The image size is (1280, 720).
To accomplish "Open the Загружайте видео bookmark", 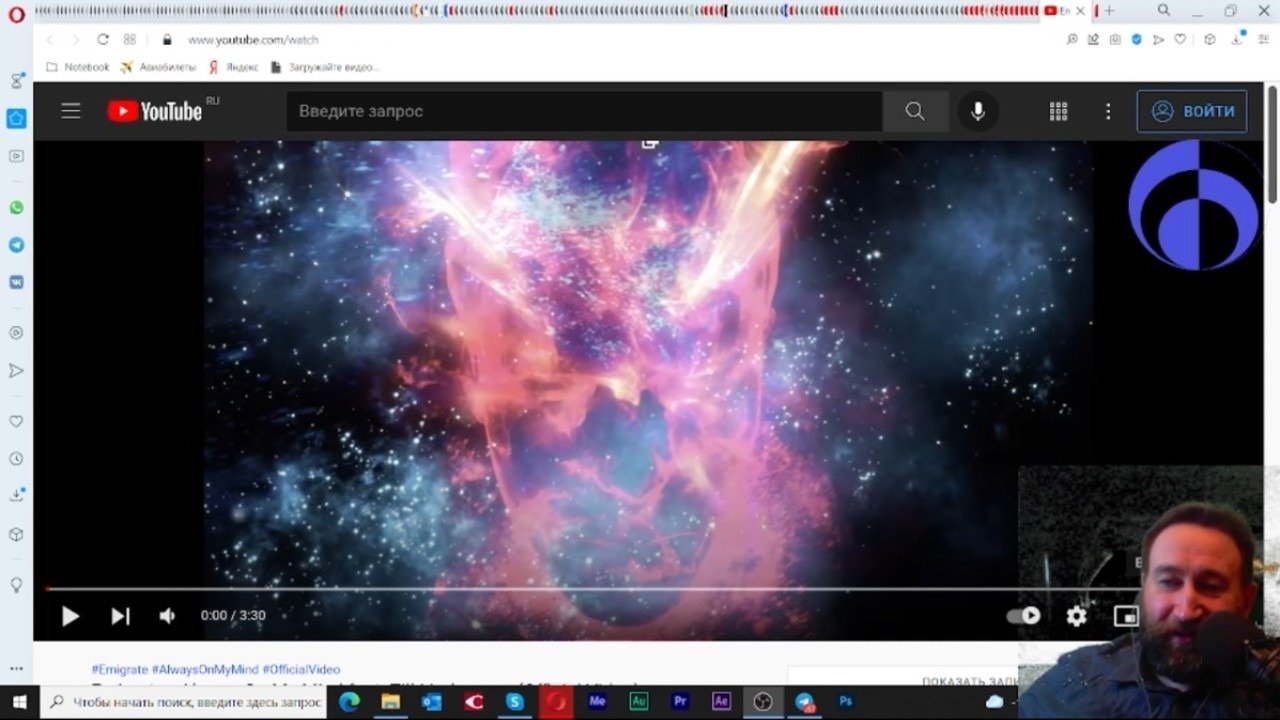I will coord(325,67).
